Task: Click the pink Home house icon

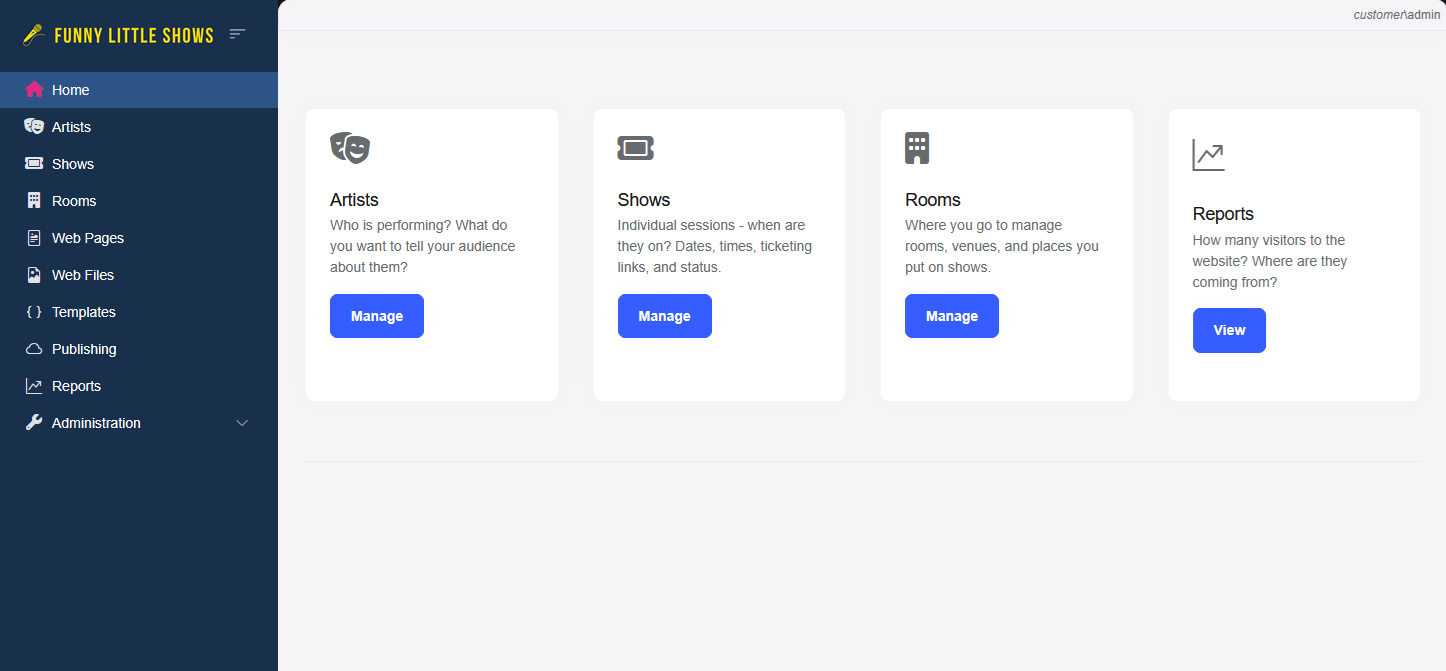Action: tap(34, 89)
